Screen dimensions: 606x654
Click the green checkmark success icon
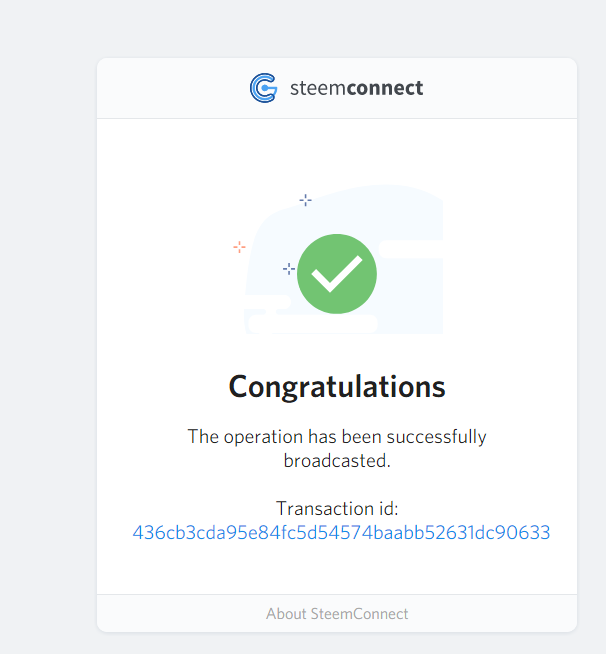pos(337,274)
